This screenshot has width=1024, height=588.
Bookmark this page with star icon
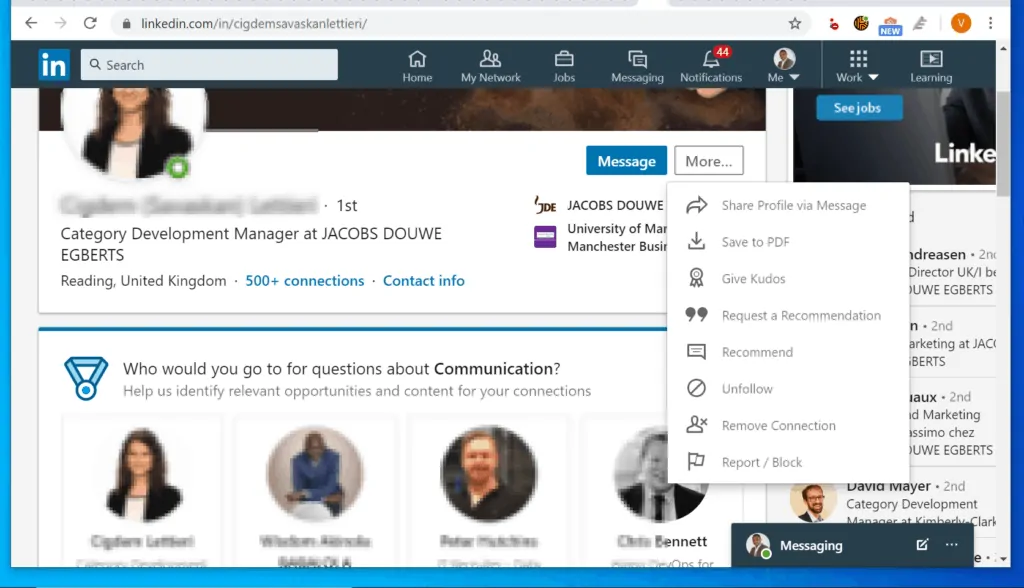(x=795, y=24)
